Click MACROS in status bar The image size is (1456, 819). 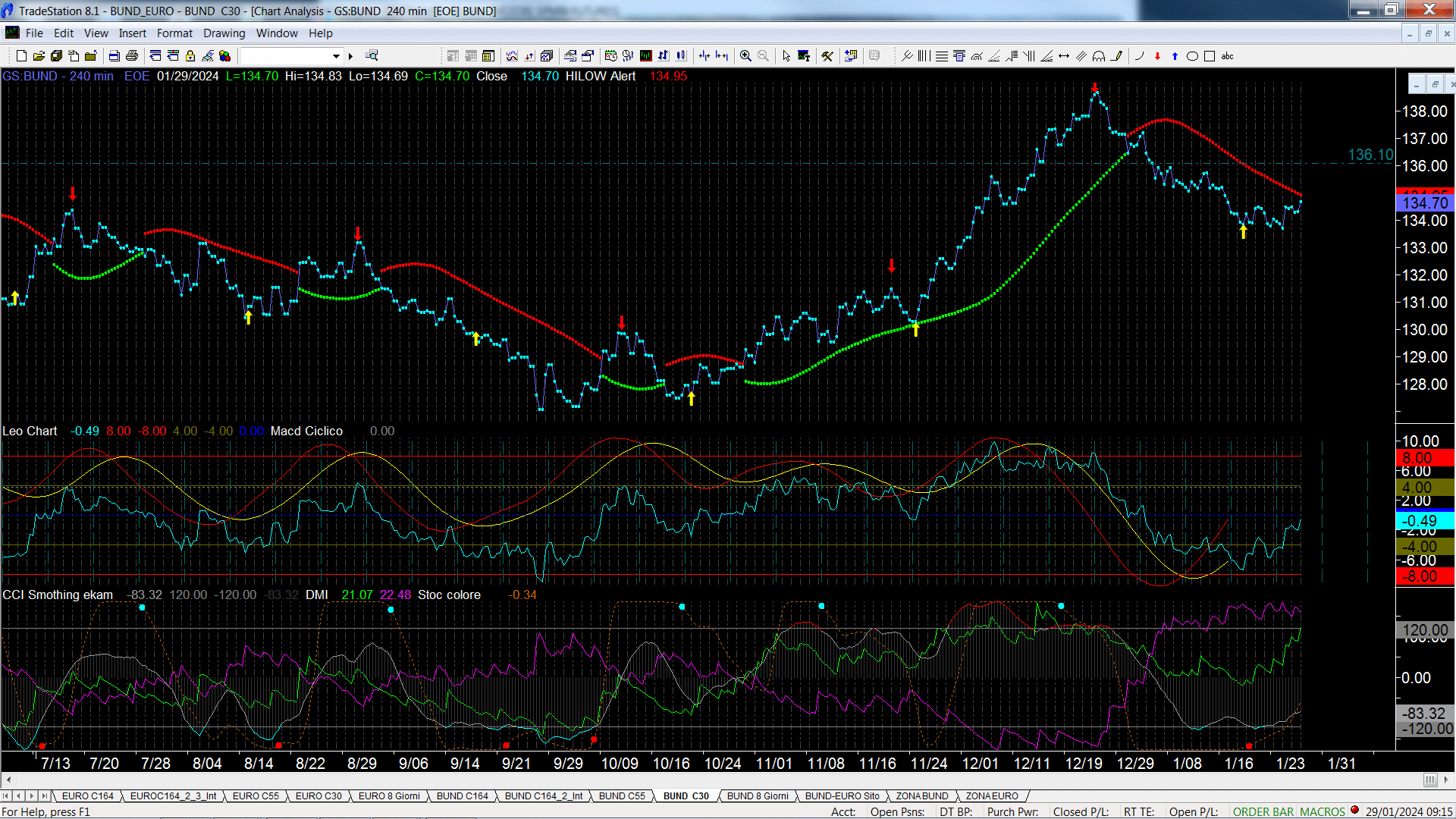1323,812
